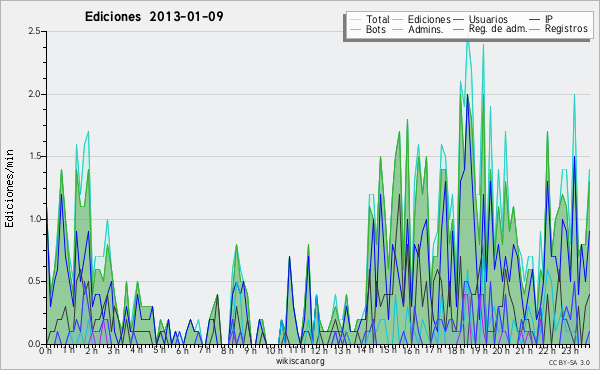Click the wikiscan.org label below the chart
600x370 pixels.
pos(300,361)
